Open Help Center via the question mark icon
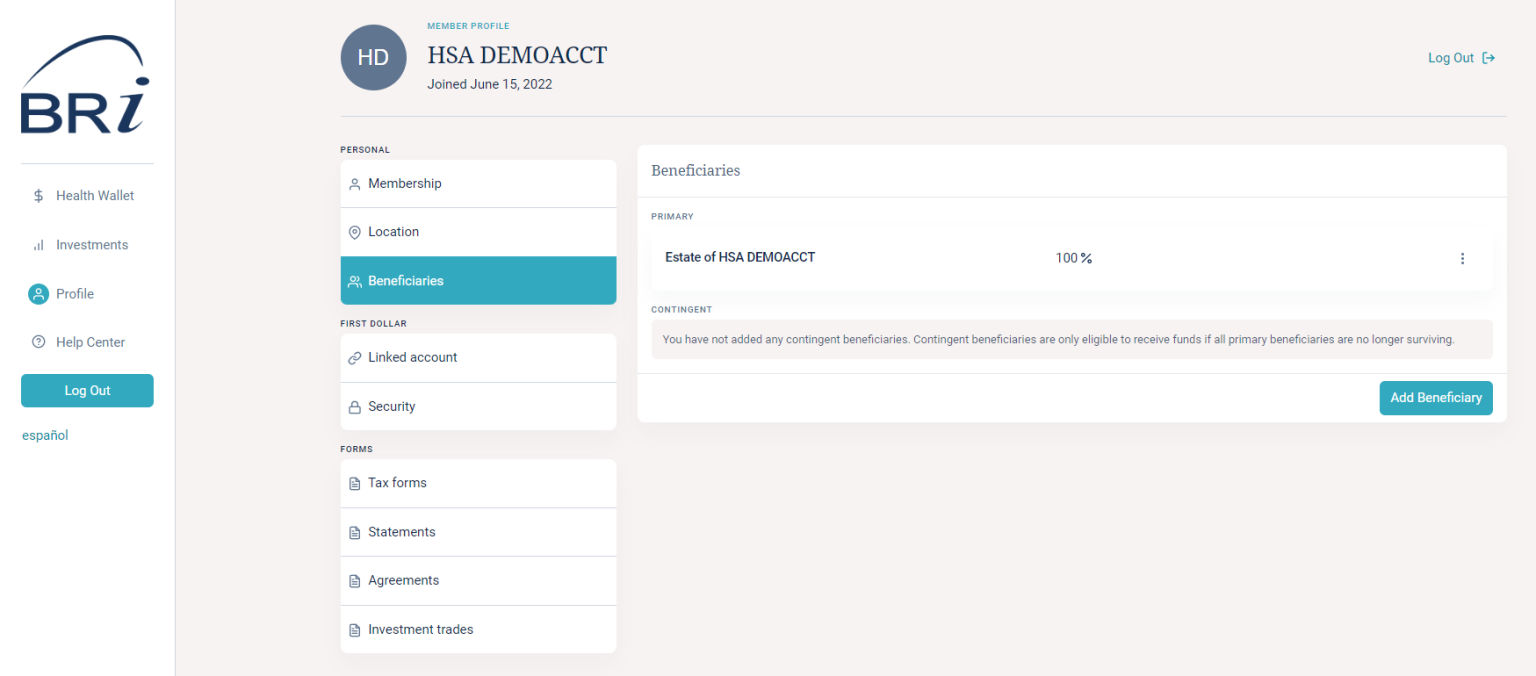This screenshot has width=1536, height=676. (x=38, y=341)
